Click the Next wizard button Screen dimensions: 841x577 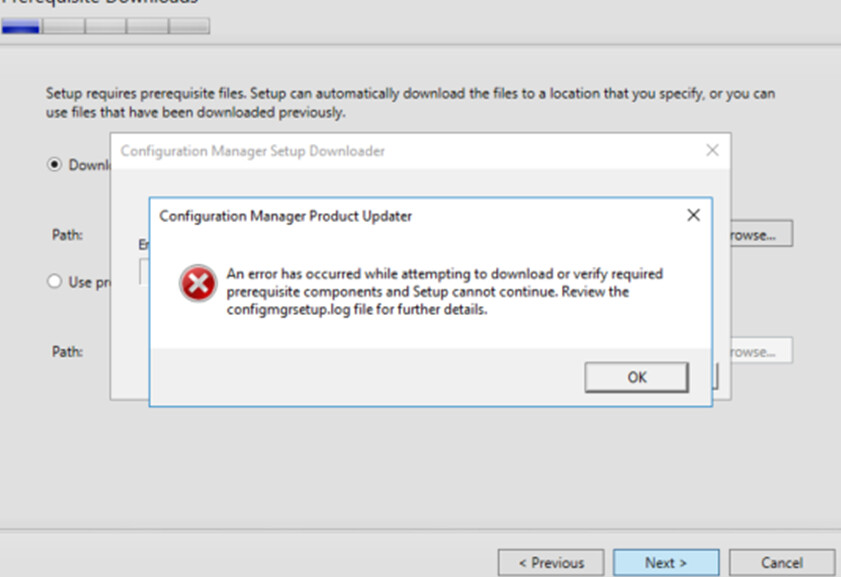tap(666, 562)
